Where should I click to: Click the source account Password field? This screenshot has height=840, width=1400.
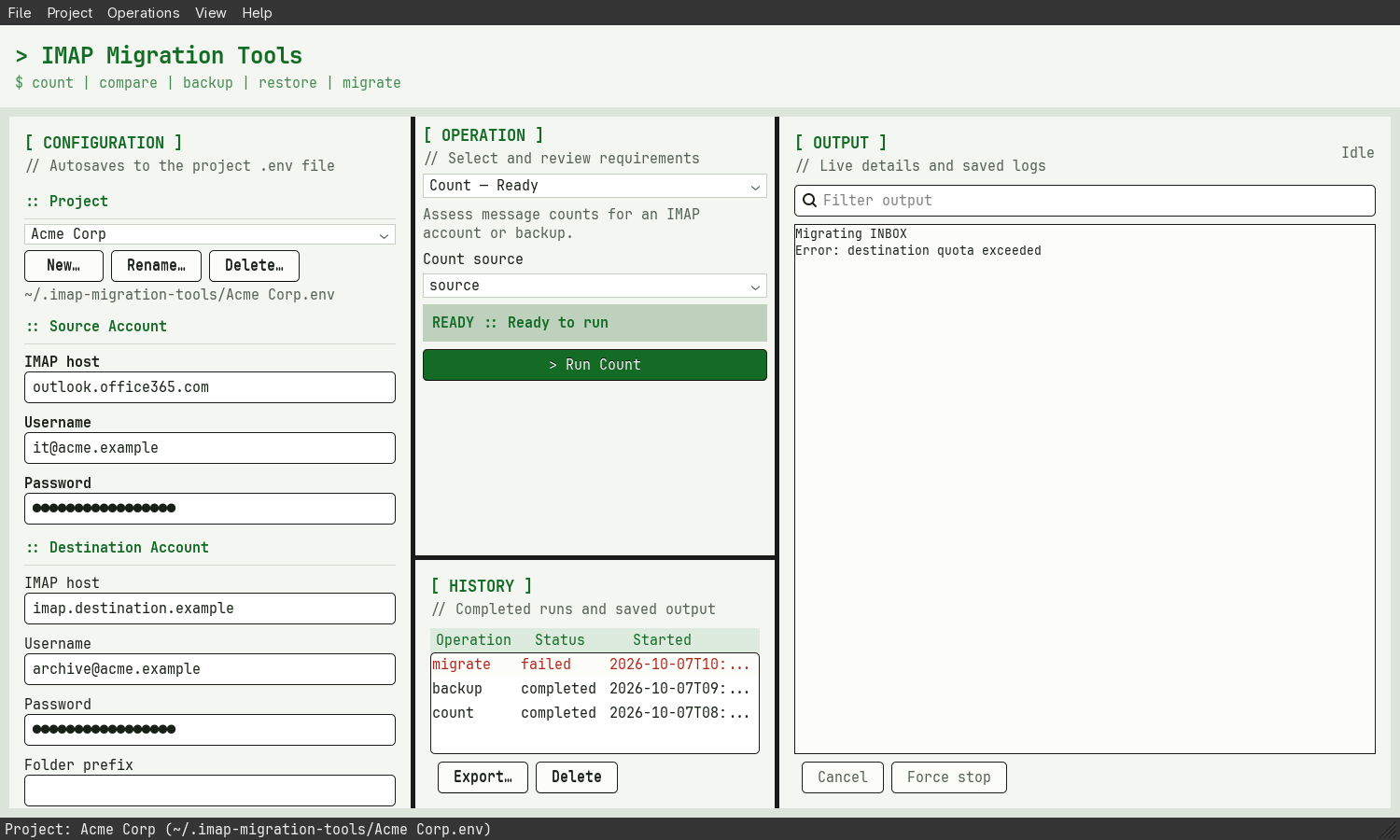point(210,509)
